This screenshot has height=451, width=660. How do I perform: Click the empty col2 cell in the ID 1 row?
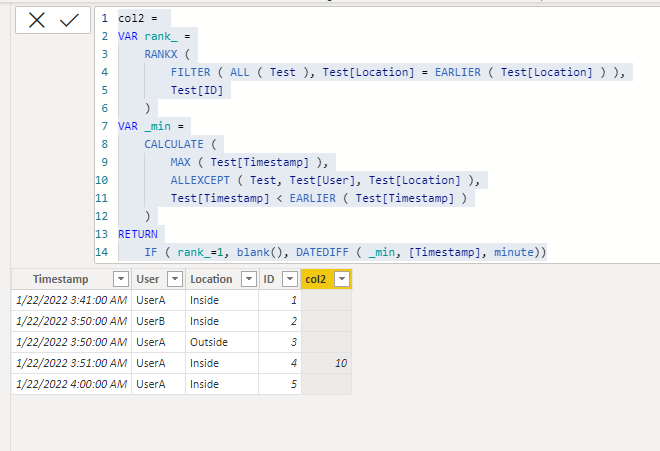click(327, 300)
